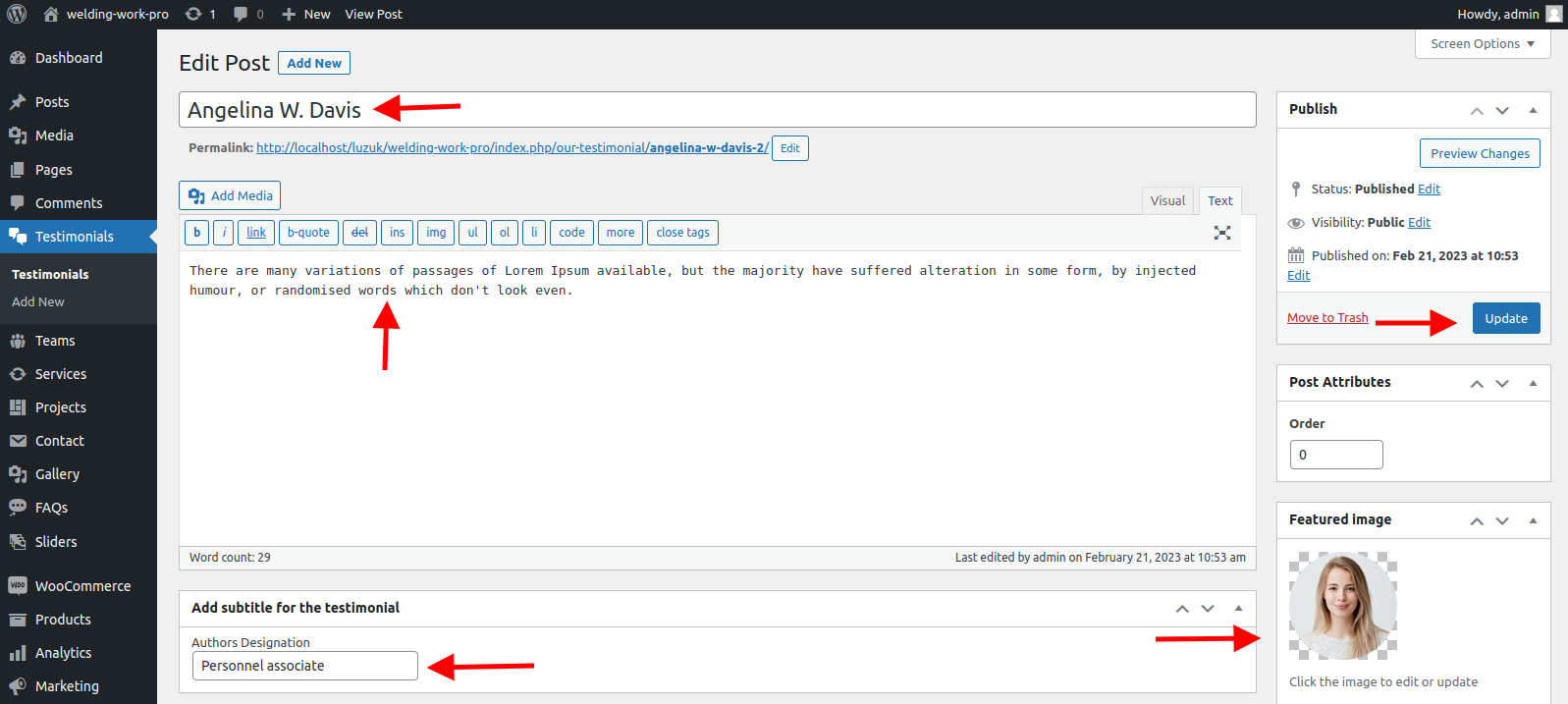This screenshot has width=1568, height=704.
Task: Move Post Attributes panel down
Action: (1502, 383)
